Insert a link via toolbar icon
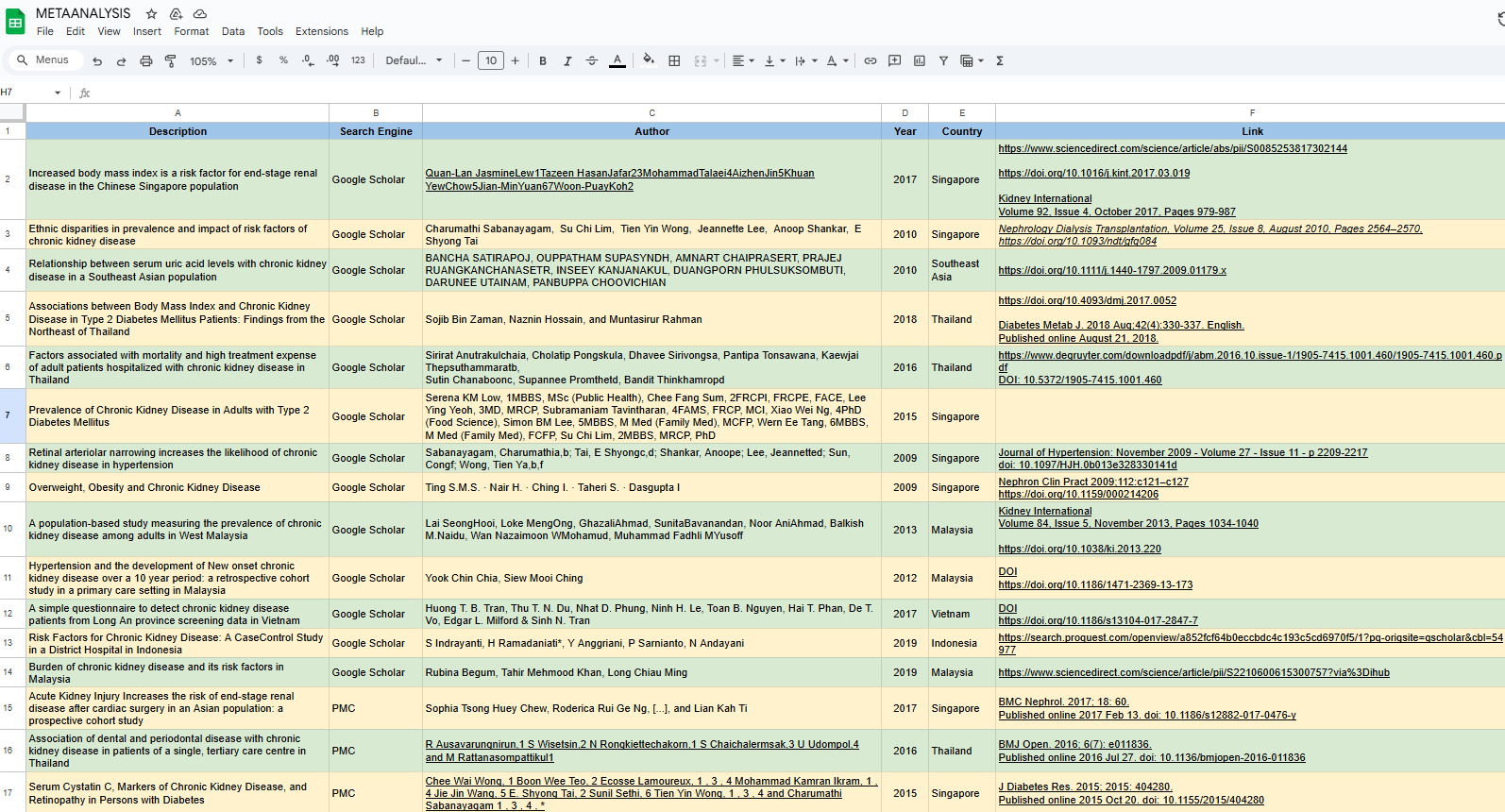 [871, 60]
